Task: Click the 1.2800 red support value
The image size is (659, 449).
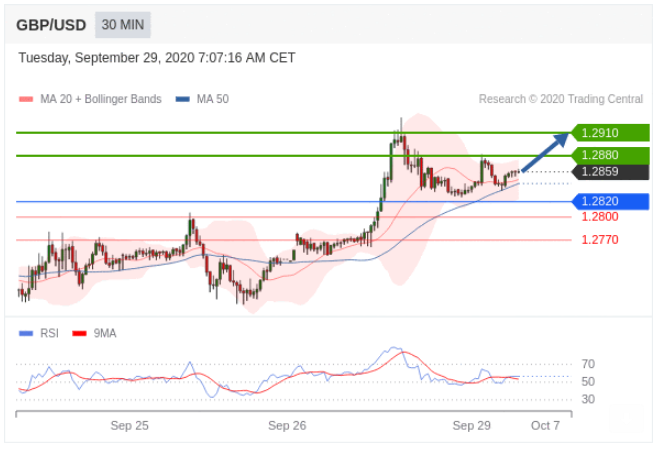Action: click(600, 217)
